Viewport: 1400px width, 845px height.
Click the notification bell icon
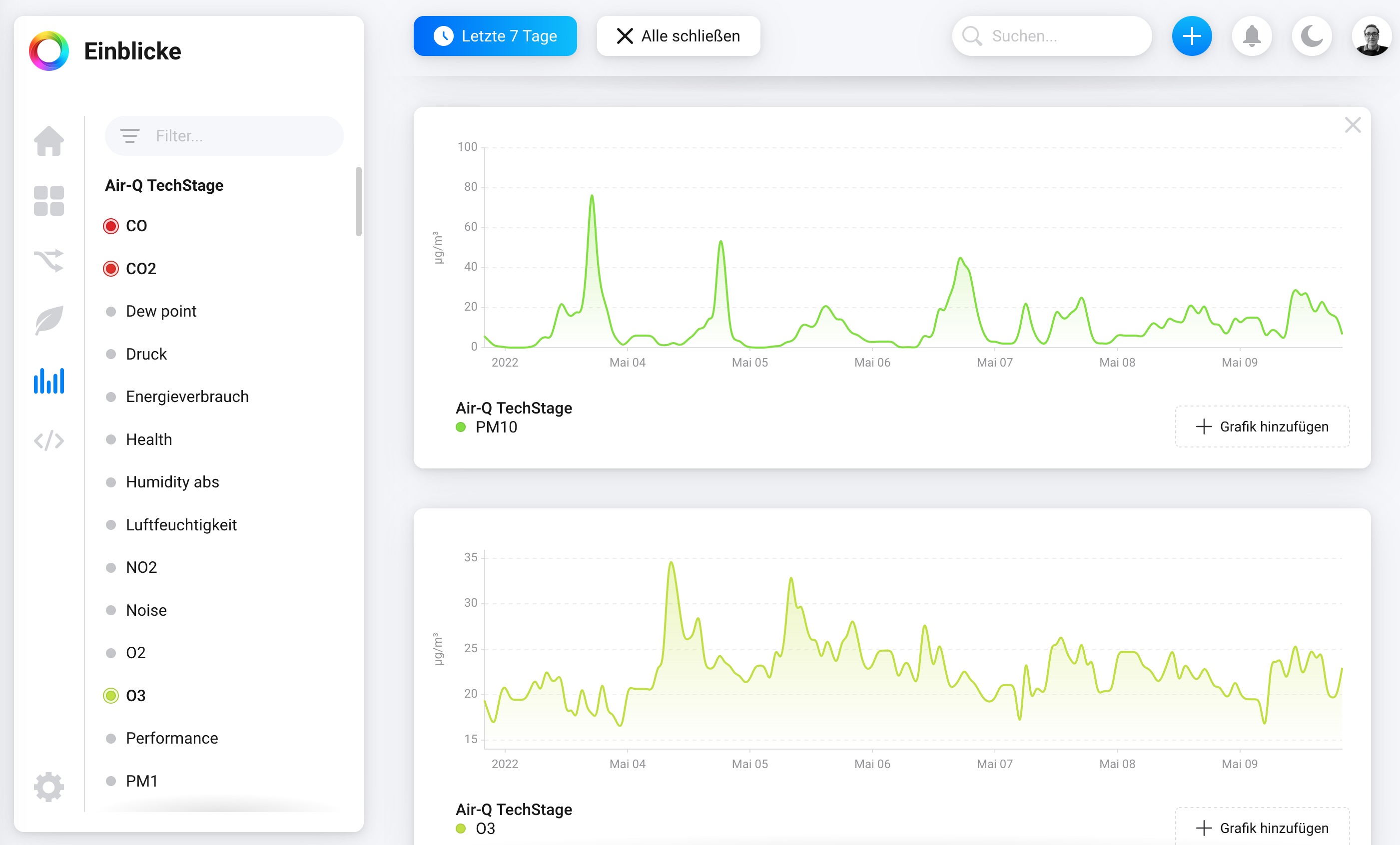pos(1252,36)
